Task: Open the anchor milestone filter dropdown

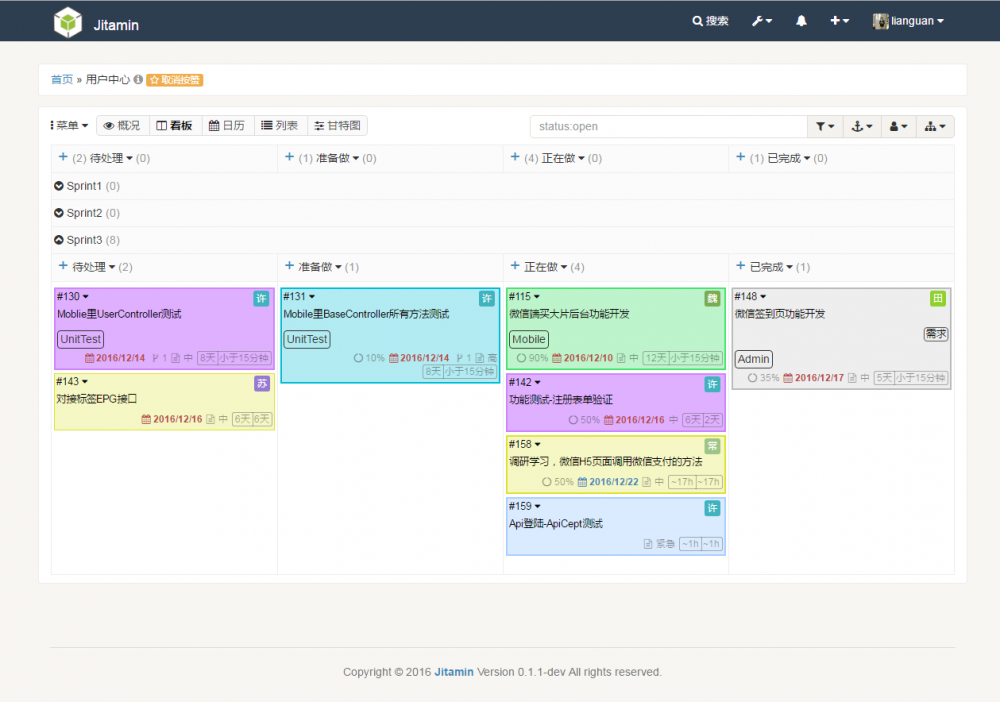Action: tap(862, 126)
